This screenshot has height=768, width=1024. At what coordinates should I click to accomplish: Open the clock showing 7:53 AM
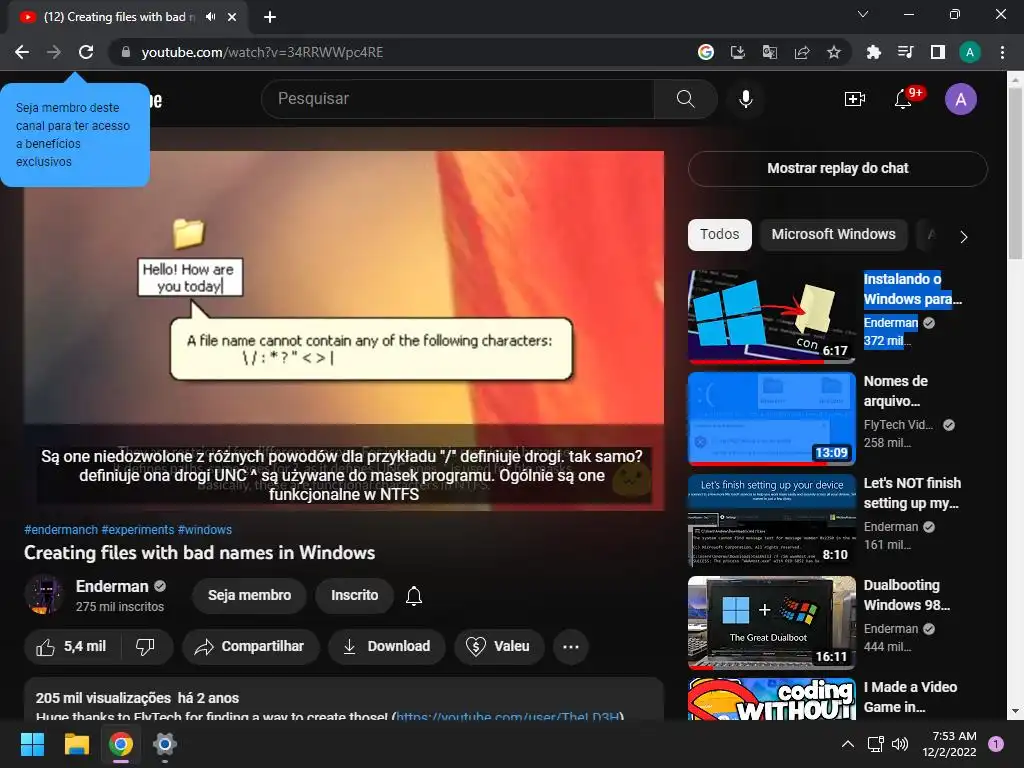point(949,744)
